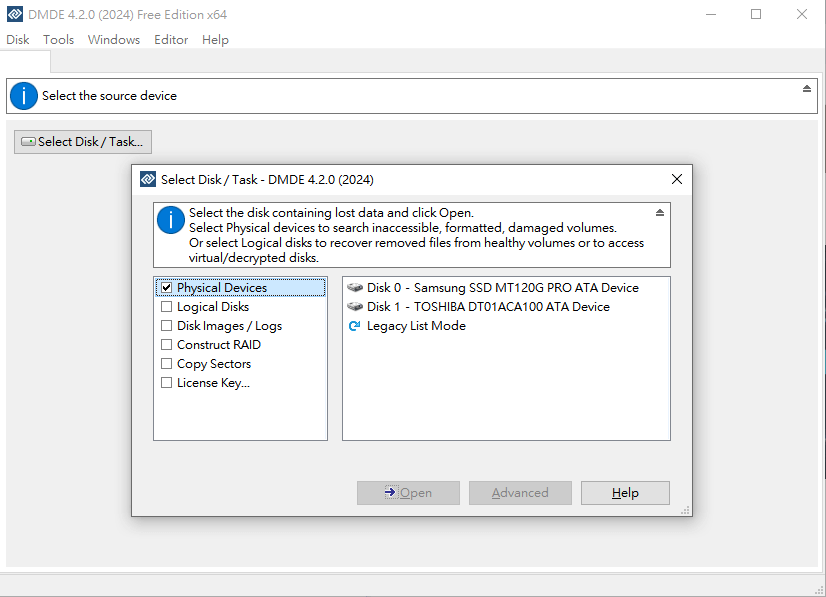826x597 pixels.
Task: Check the Copy Sectors checkbox
Action: pyautogui.click(x=166, y=364)
